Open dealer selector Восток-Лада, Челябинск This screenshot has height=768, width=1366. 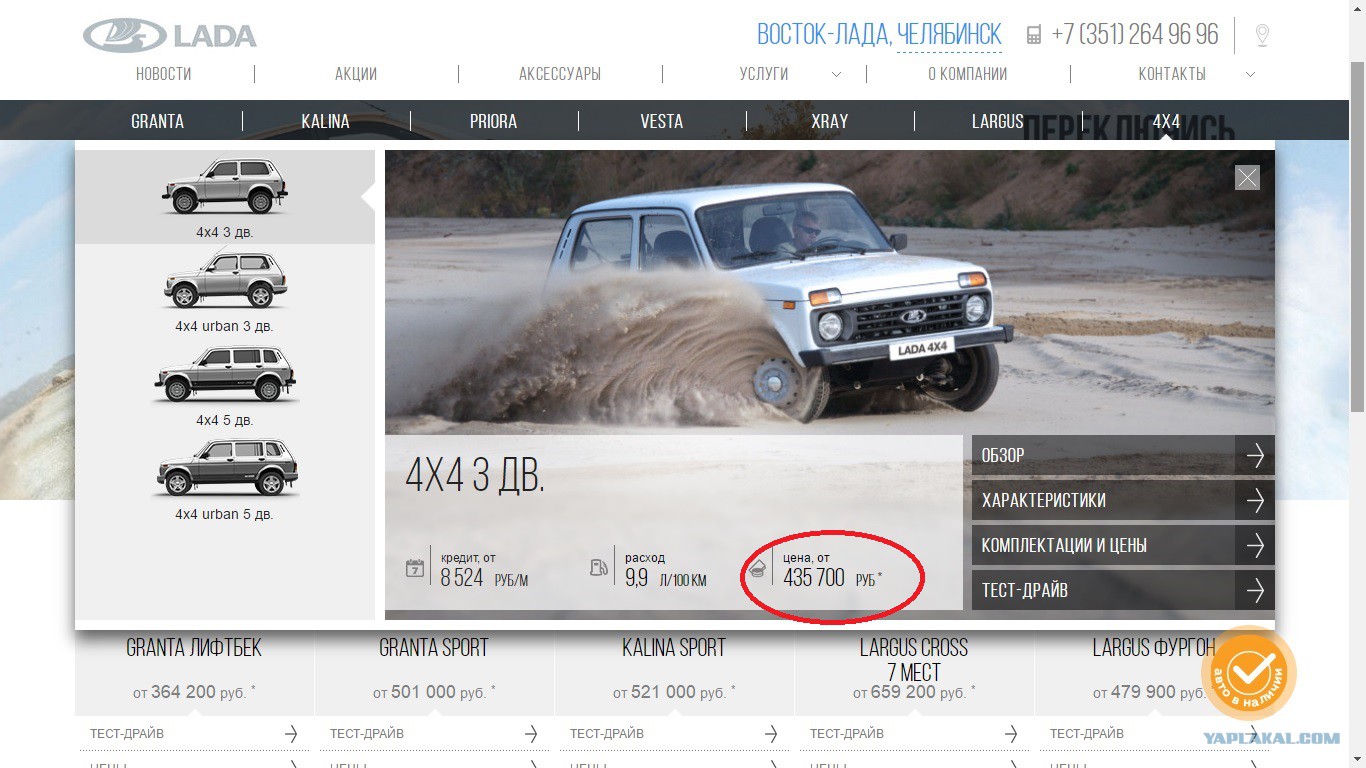point(879,35)
